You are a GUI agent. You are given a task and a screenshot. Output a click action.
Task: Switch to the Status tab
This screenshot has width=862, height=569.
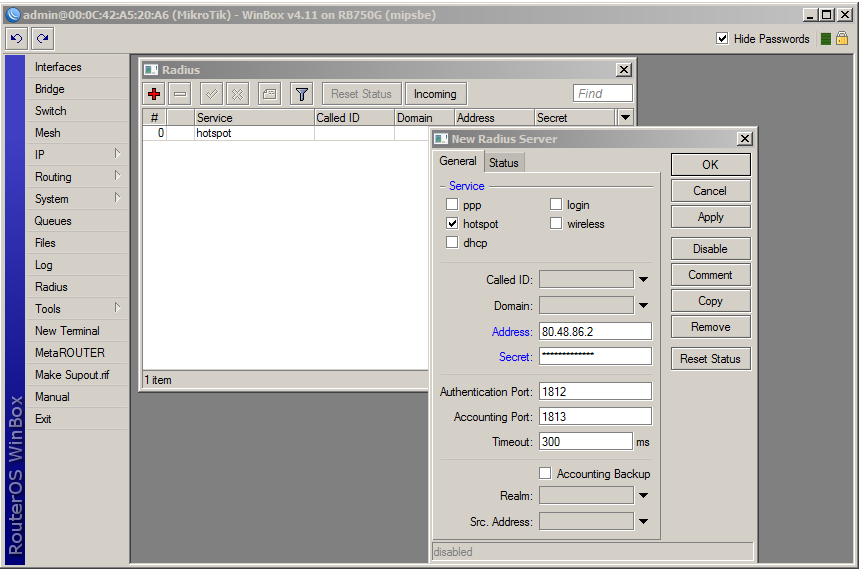click(504, 163)
